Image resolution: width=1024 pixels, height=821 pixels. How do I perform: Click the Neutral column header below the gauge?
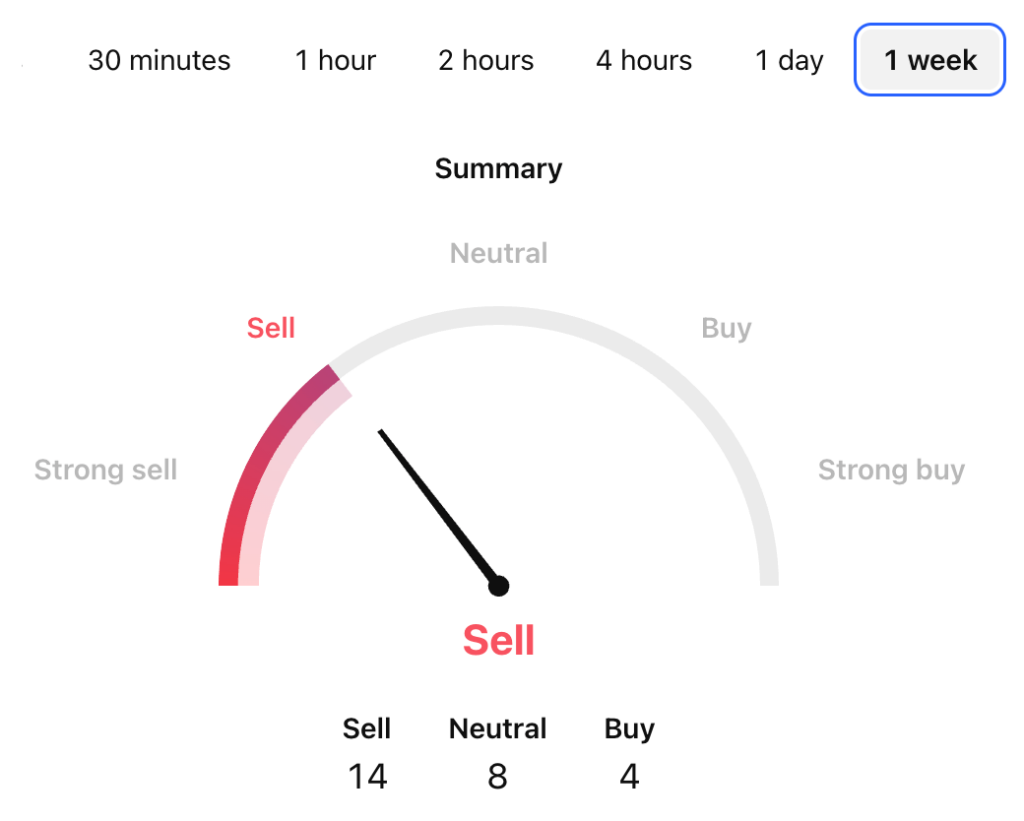click(497, 729)
